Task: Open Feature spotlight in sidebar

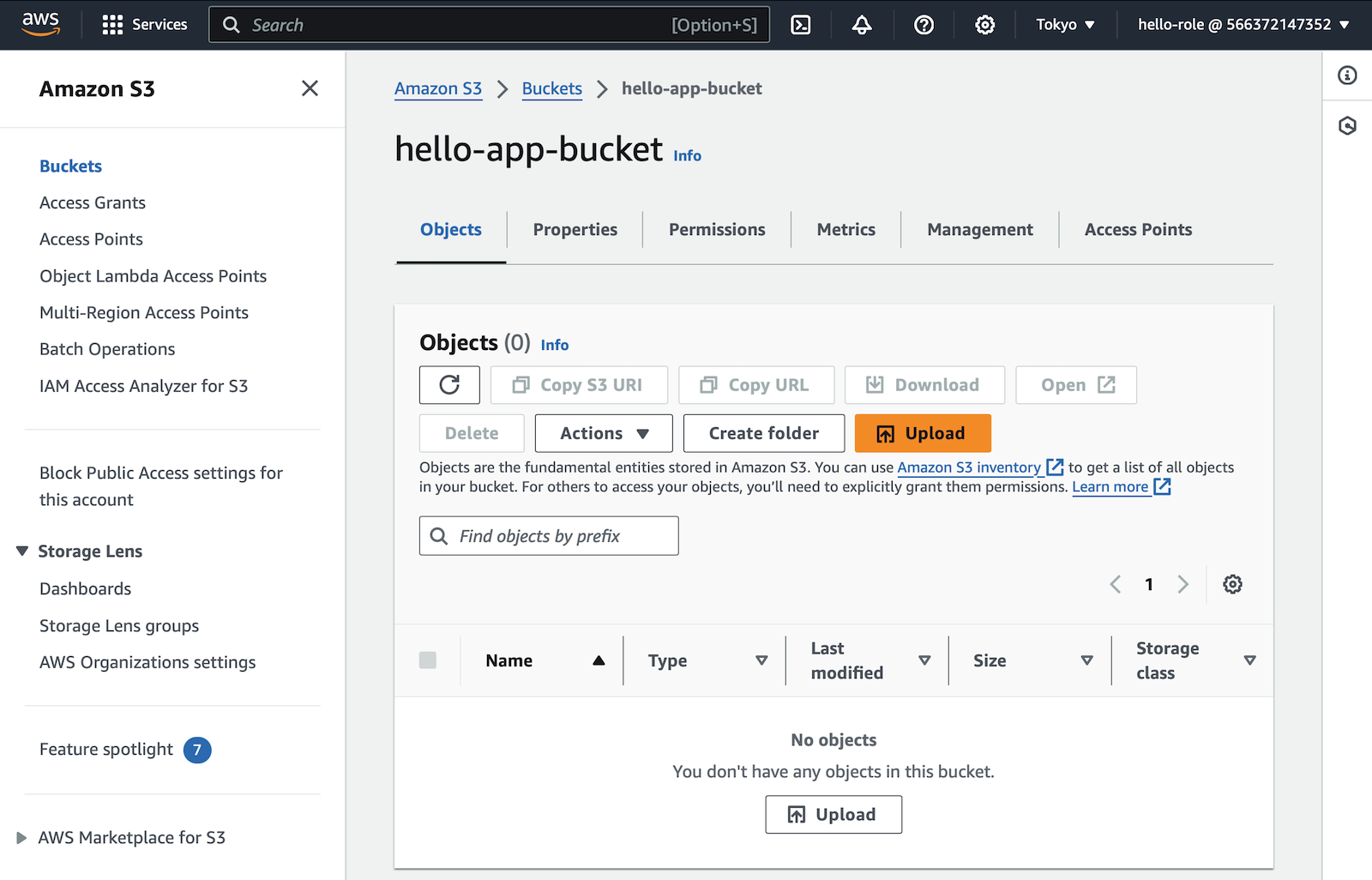Action: tap(106, 750)
